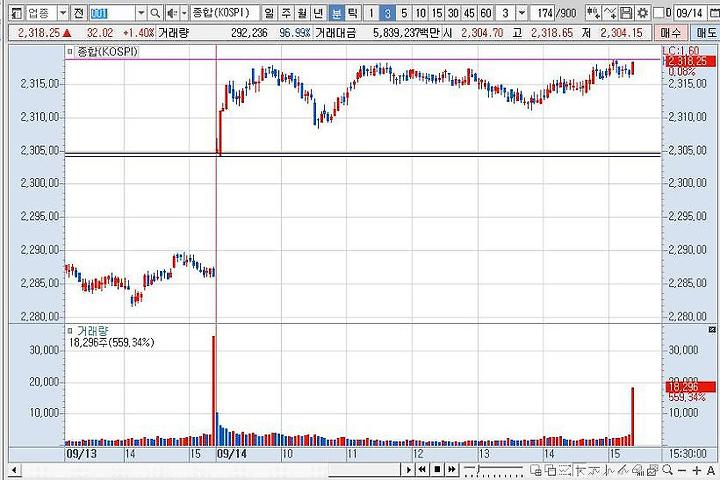Click the 2,318.25 current price label on the axis
The height and width of the screenshot is (480, 720).
pyautogui.click(x=690, y=61)
